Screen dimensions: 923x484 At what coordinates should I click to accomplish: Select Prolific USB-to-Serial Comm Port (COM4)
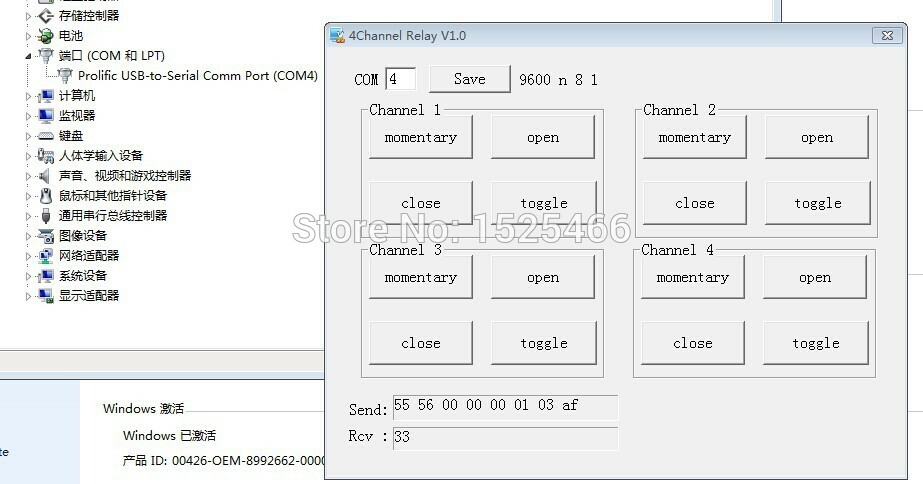tap(198, 76)
